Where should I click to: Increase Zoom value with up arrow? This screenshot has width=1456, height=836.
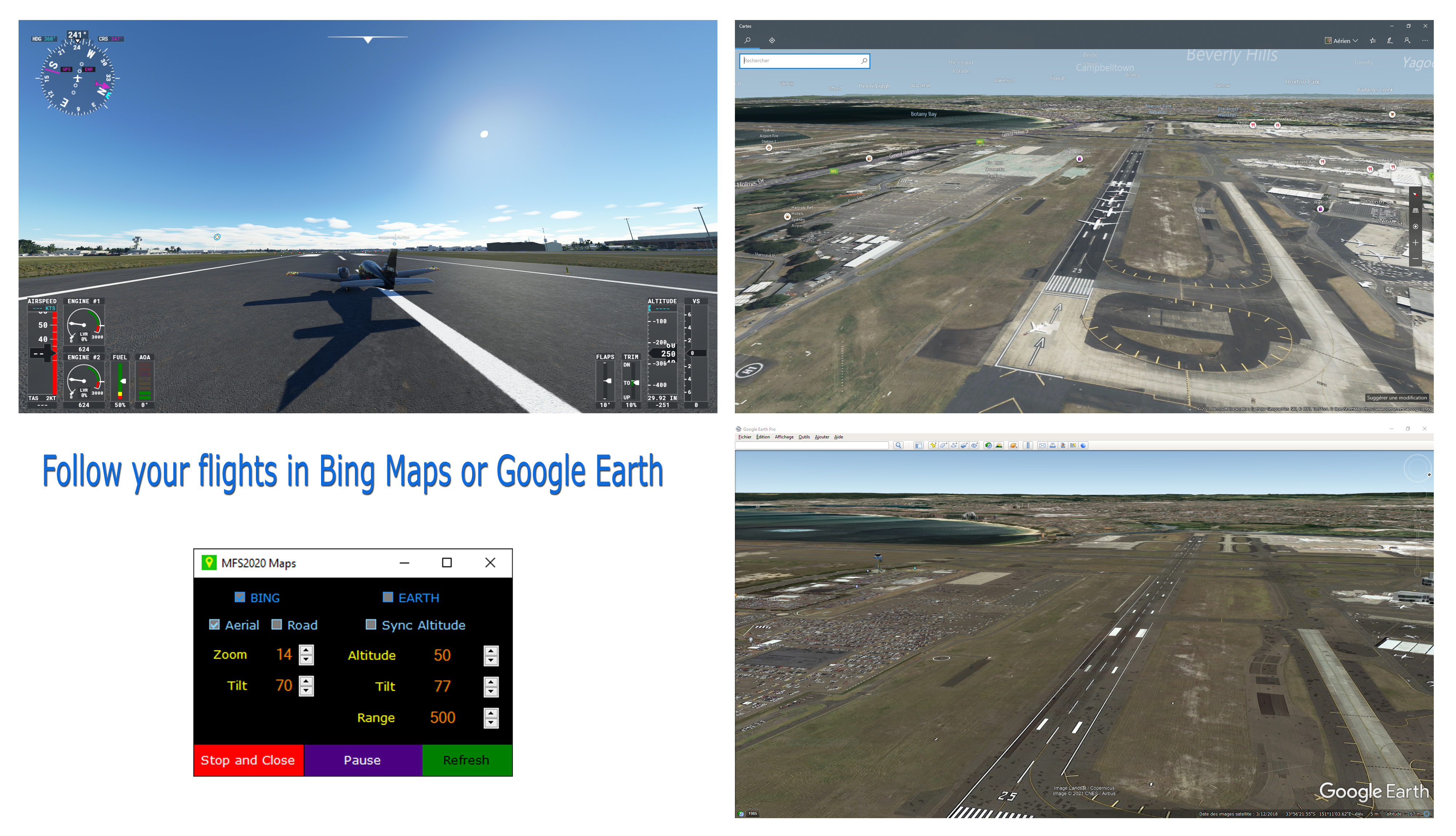(306, 650)
